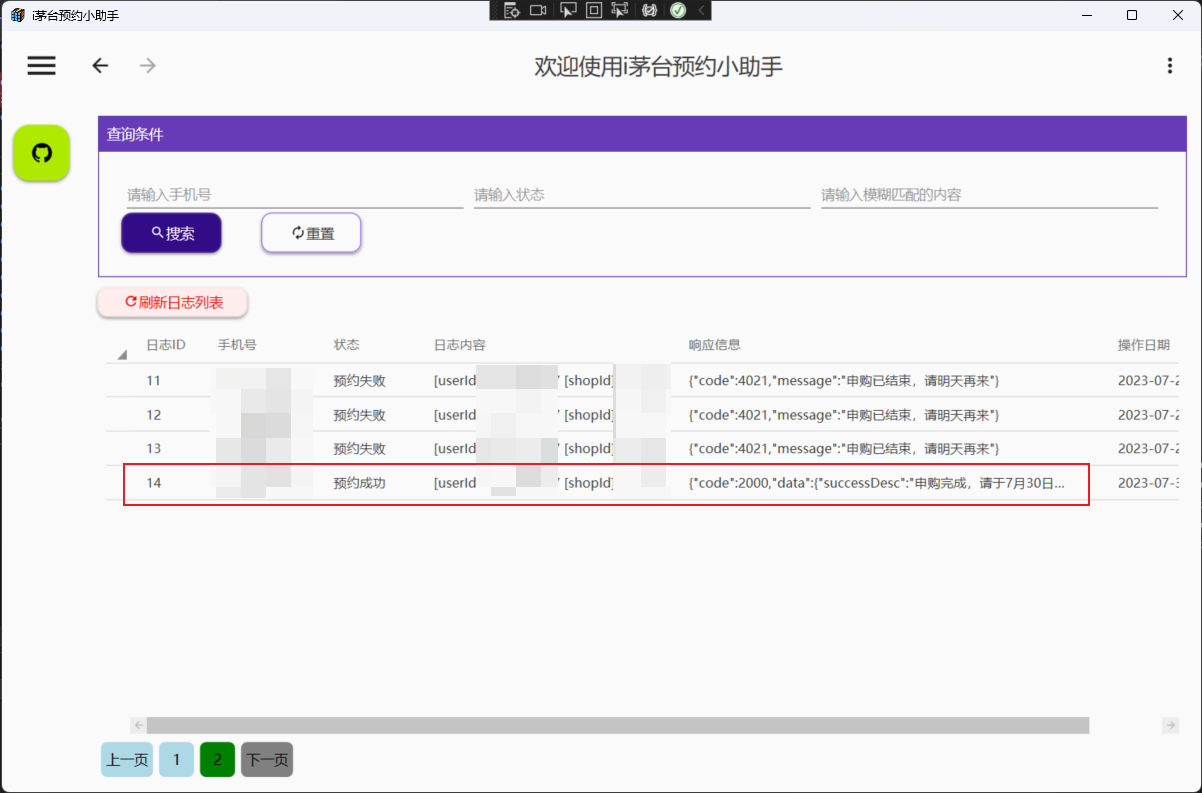This screenshot has width=1202, height=793.
Task: Click 预约成功 status cell in row 14
Action: coord(359,483)
